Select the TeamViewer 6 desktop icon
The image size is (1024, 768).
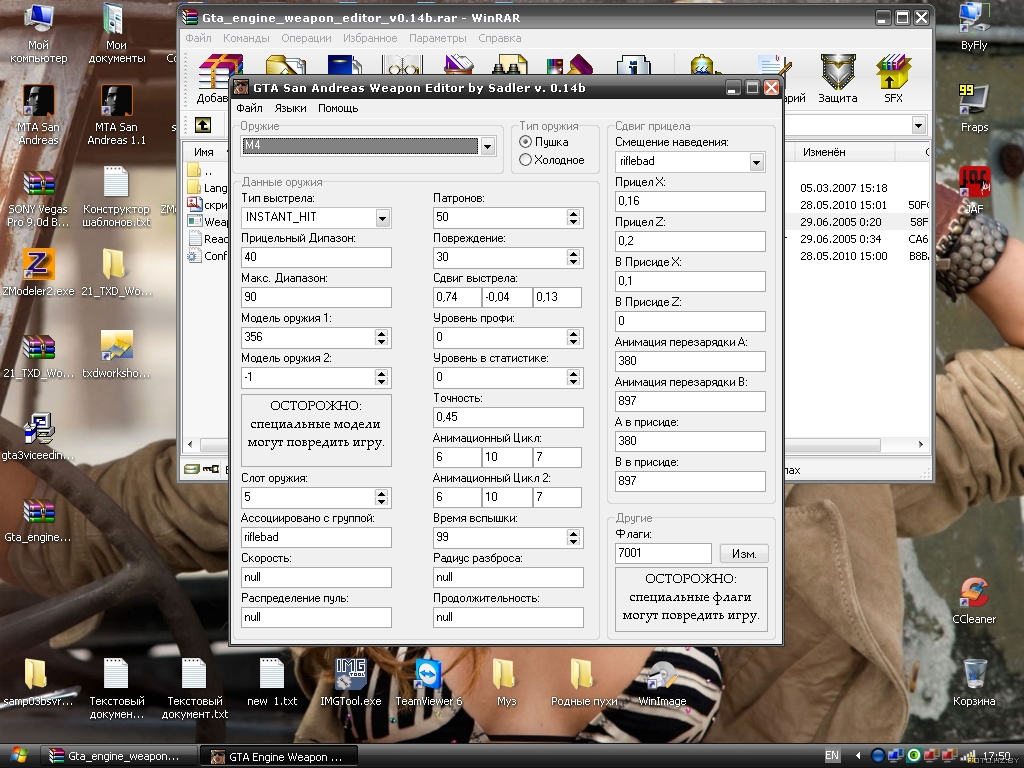coord(428,683)
